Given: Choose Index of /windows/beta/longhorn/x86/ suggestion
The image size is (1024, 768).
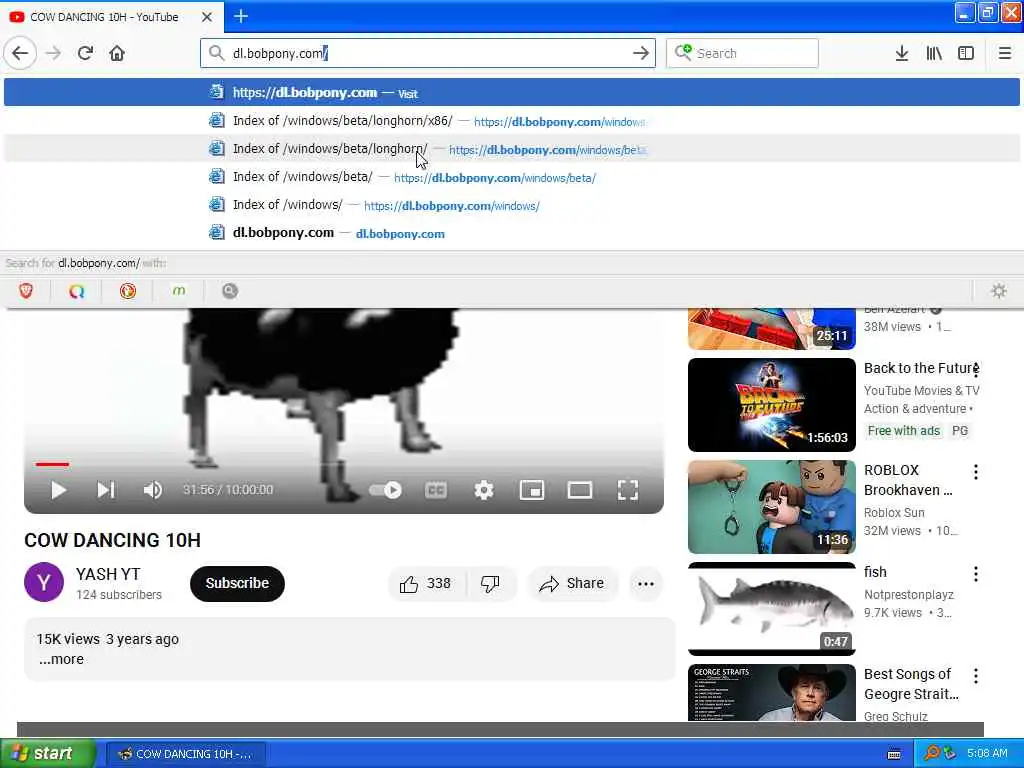Looking at the screenshot, I should pos(511,121).
